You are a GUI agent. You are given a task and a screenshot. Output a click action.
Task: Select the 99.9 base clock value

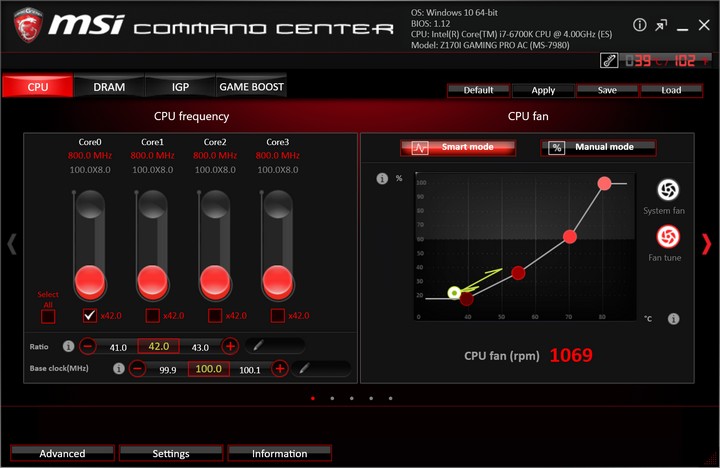point(168,370)
